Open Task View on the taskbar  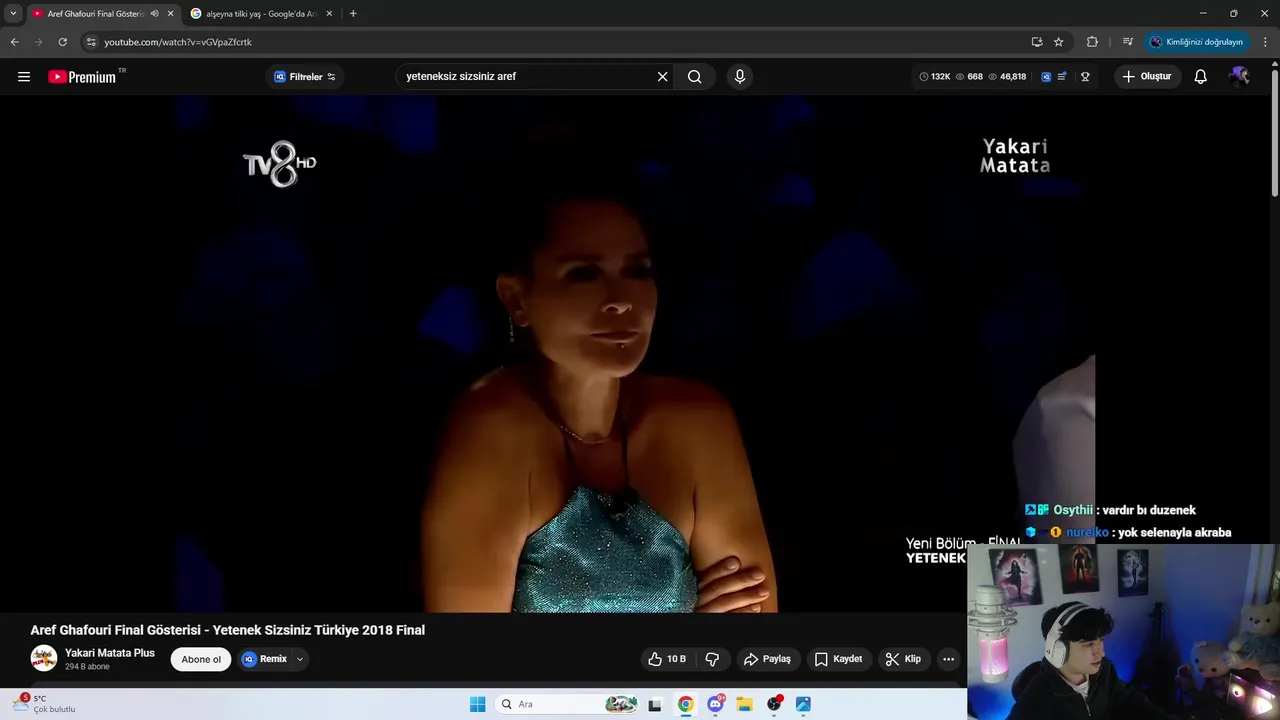pos(655,704)
